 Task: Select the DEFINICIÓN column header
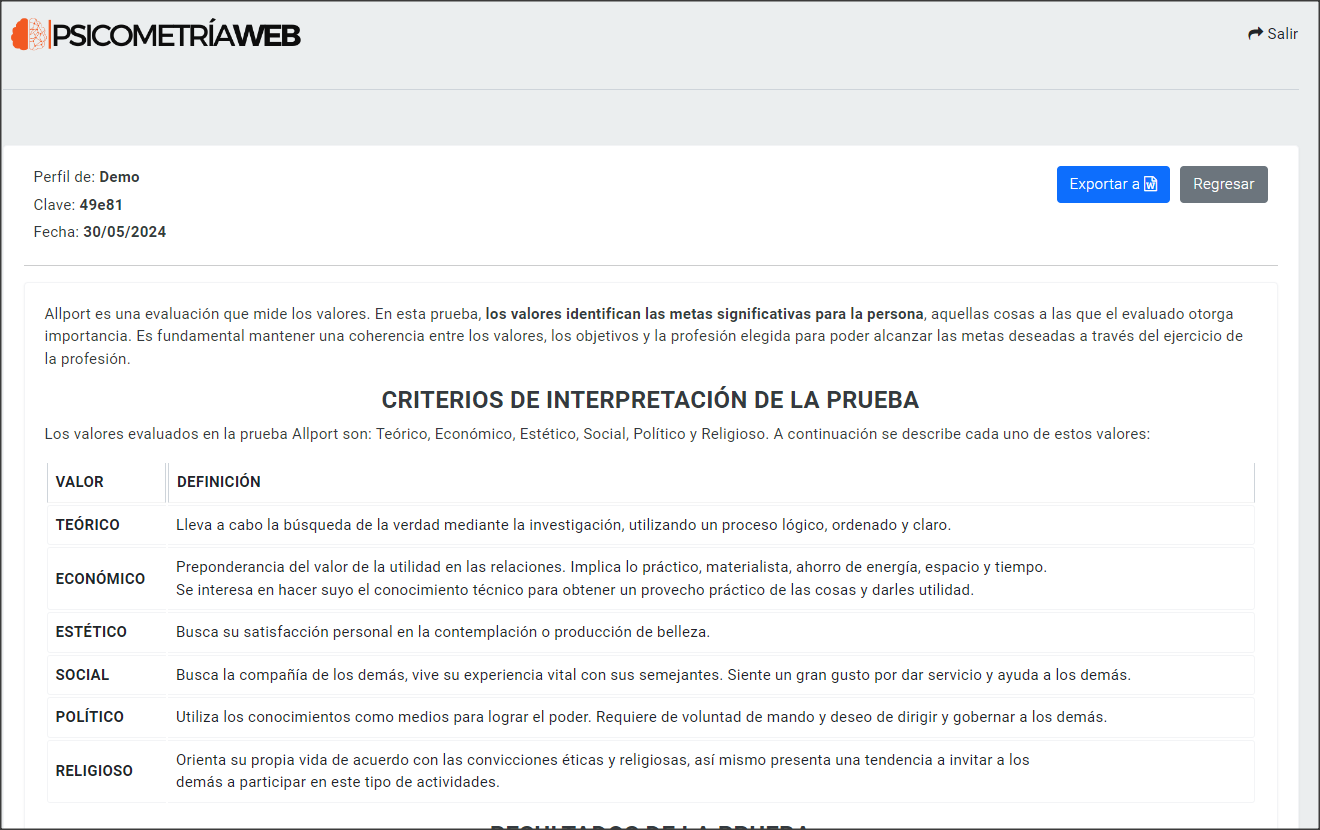219,482
